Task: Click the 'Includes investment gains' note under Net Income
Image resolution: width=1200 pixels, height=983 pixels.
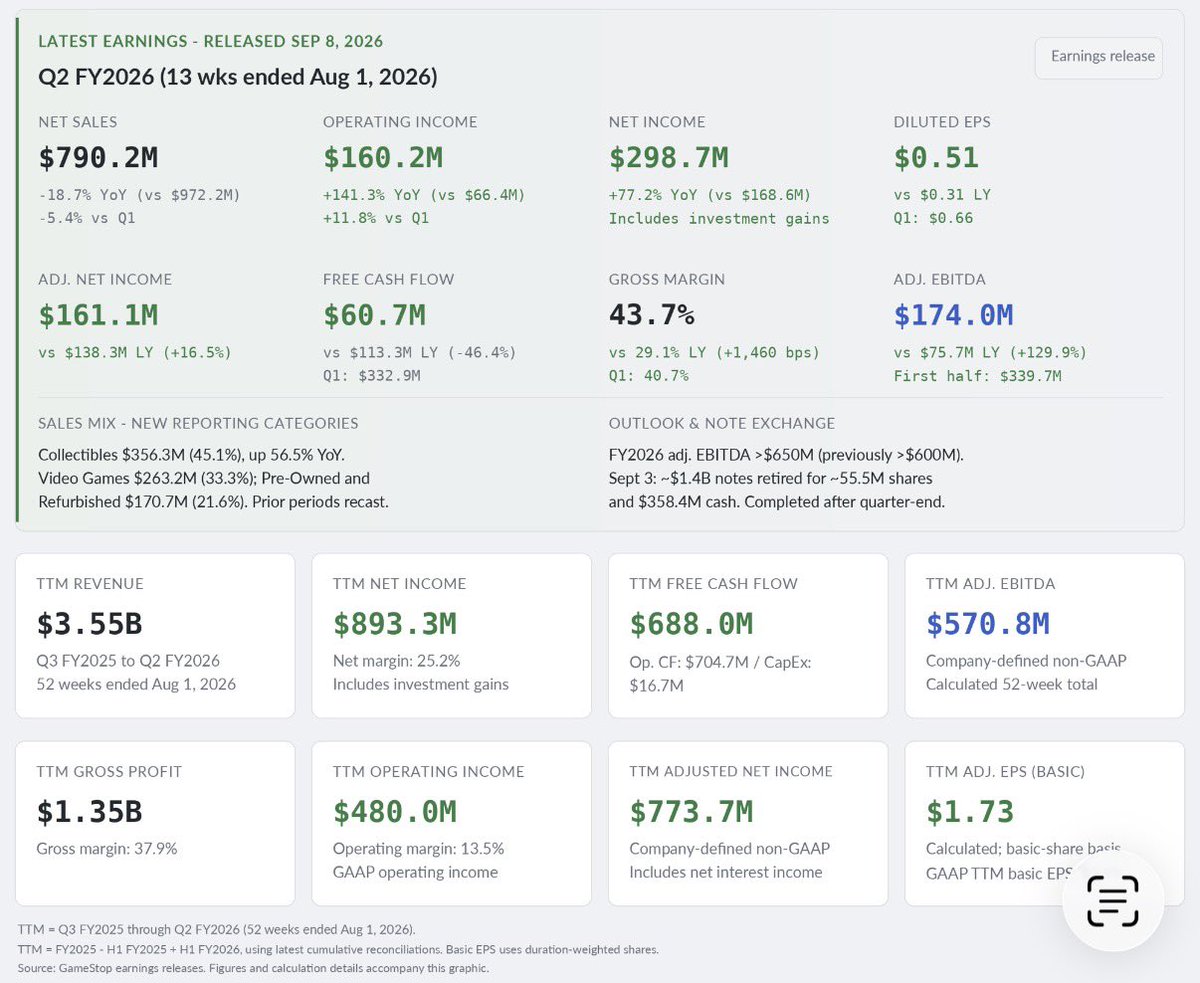Action: (719, 218)
